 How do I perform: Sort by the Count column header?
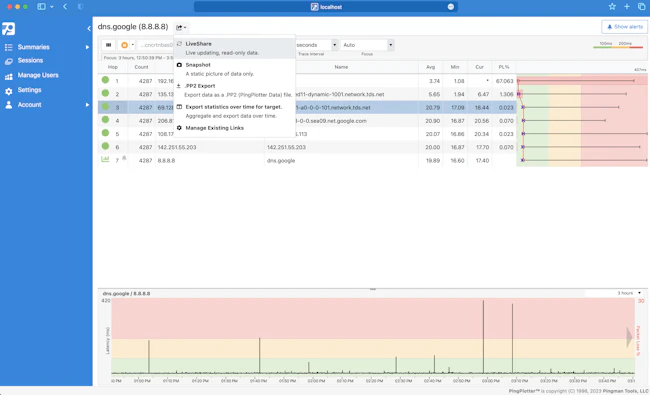coord(141,67)
